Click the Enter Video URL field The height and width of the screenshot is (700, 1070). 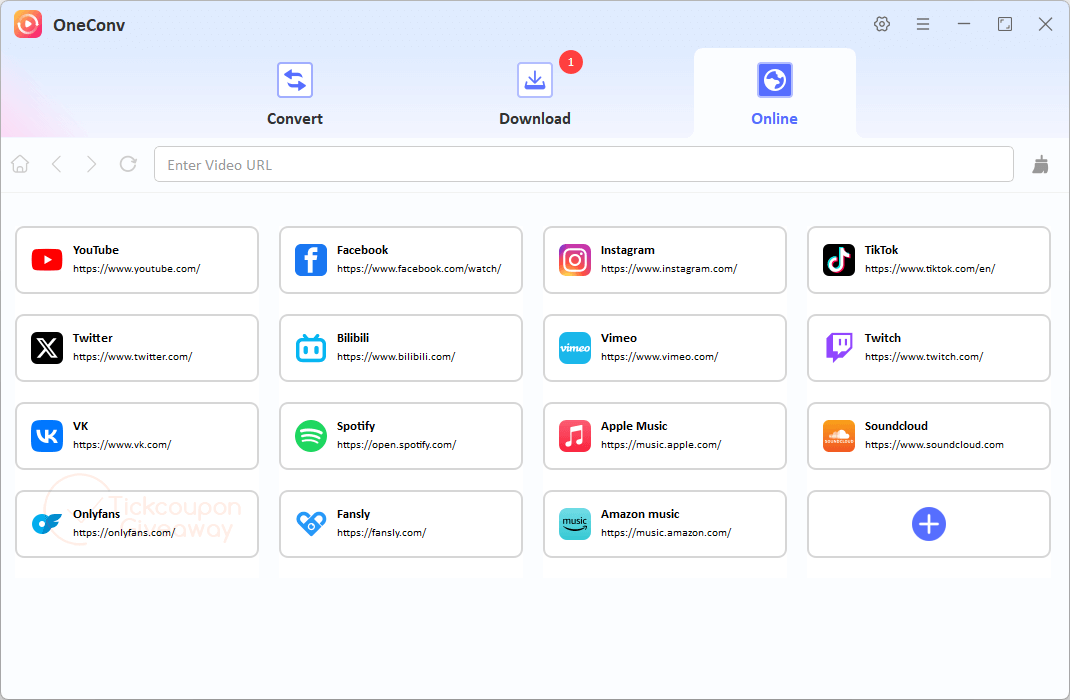(x=583, y=165)
